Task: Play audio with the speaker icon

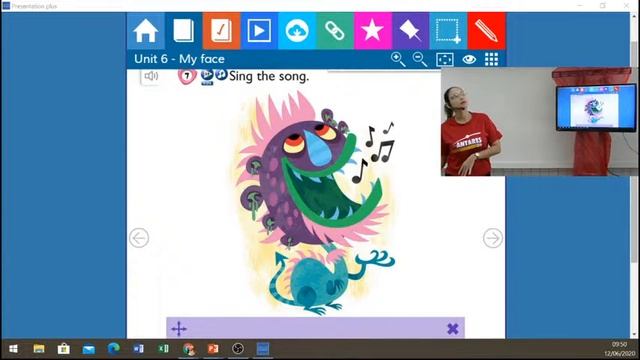Action: [151, 76]
